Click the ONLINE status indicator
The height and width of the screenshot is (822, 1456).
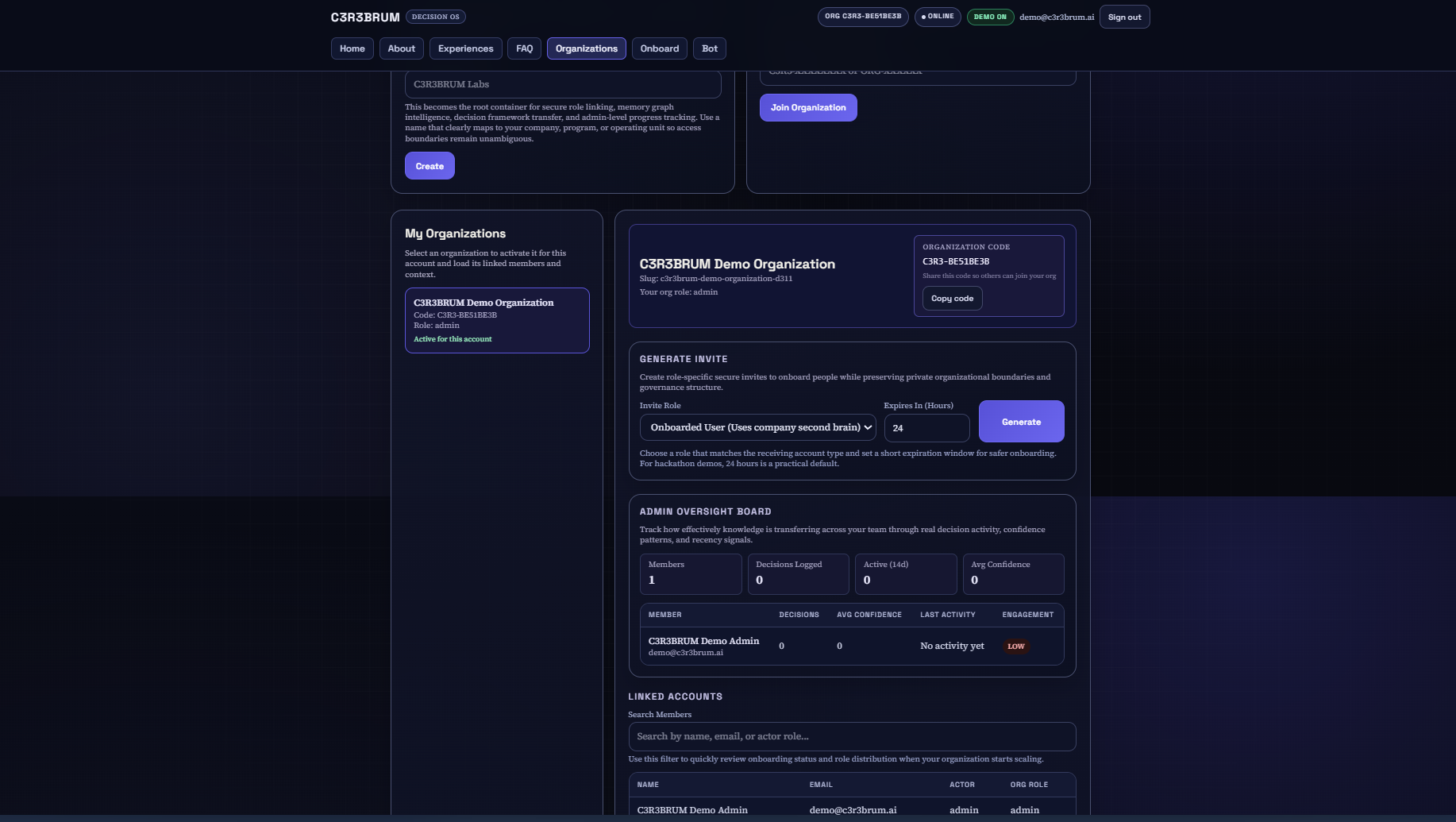click(938, 17)
